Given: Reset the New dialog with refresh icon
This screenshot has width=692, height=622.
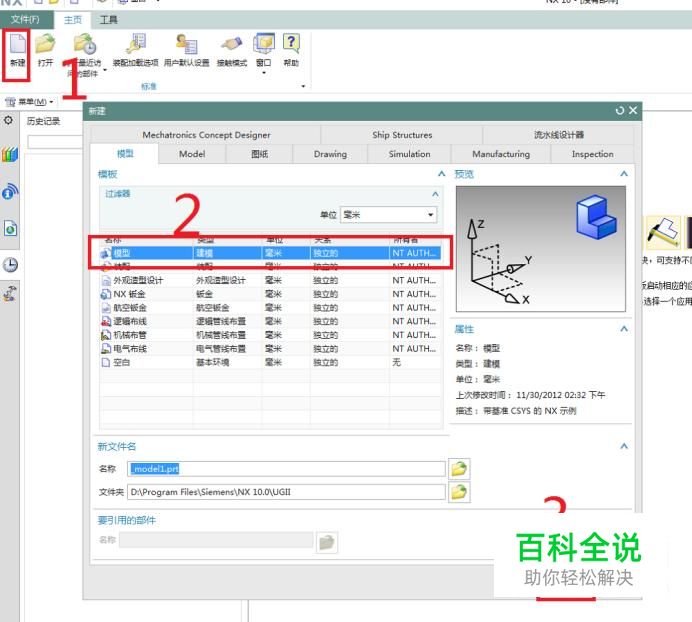Looking at the screenshot, I should [620, 111].
